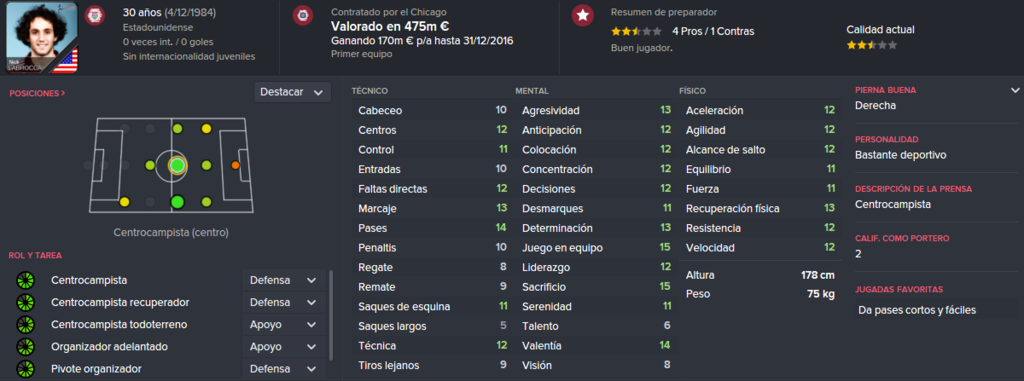Click the roles list vertical scrollbar

point(330,317)
